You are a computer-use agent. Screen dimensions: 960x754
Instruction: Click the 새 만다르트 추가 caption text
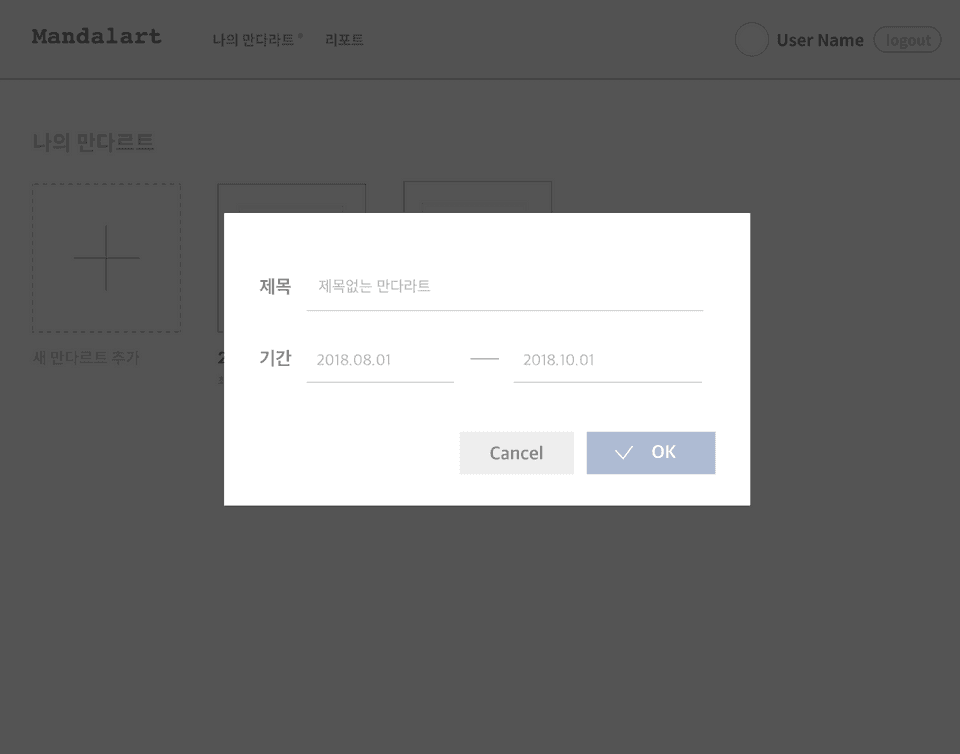(x=84, y=356)
